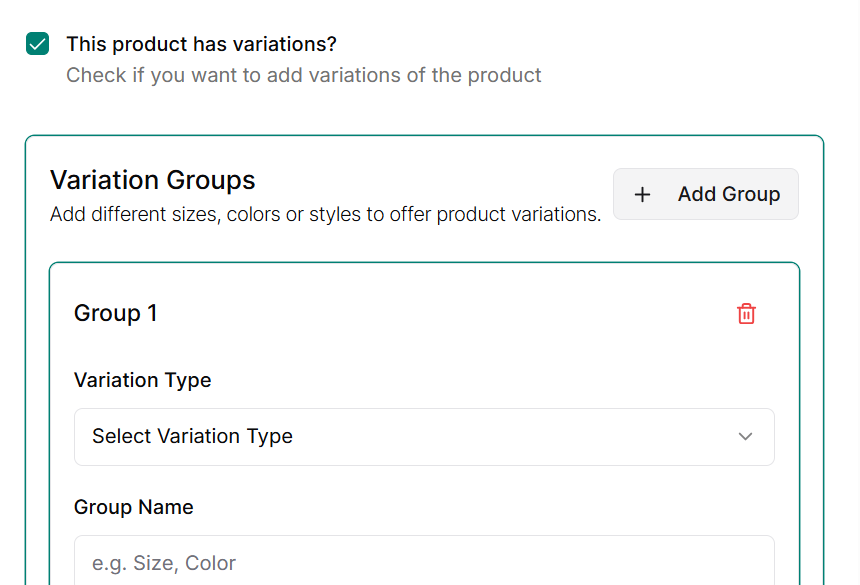Click the "Check if you want to add variations" hint
The height and width of the screenshot is (585, 860).
pyautogui.click(x=304, y=75)
